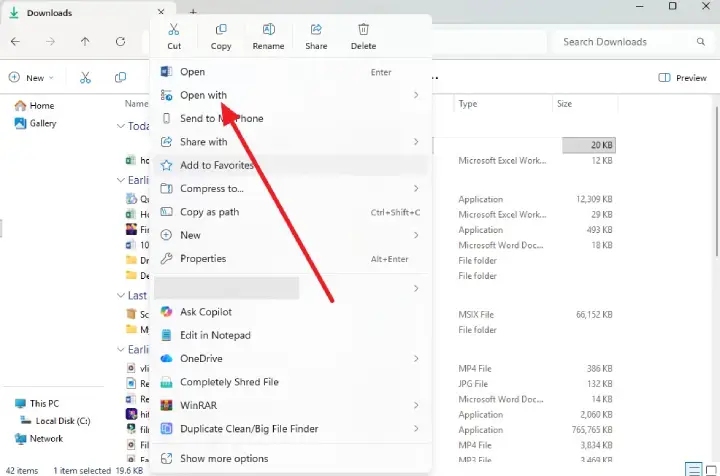Expand the OneDrive submenu arrow

coord(416,358)
